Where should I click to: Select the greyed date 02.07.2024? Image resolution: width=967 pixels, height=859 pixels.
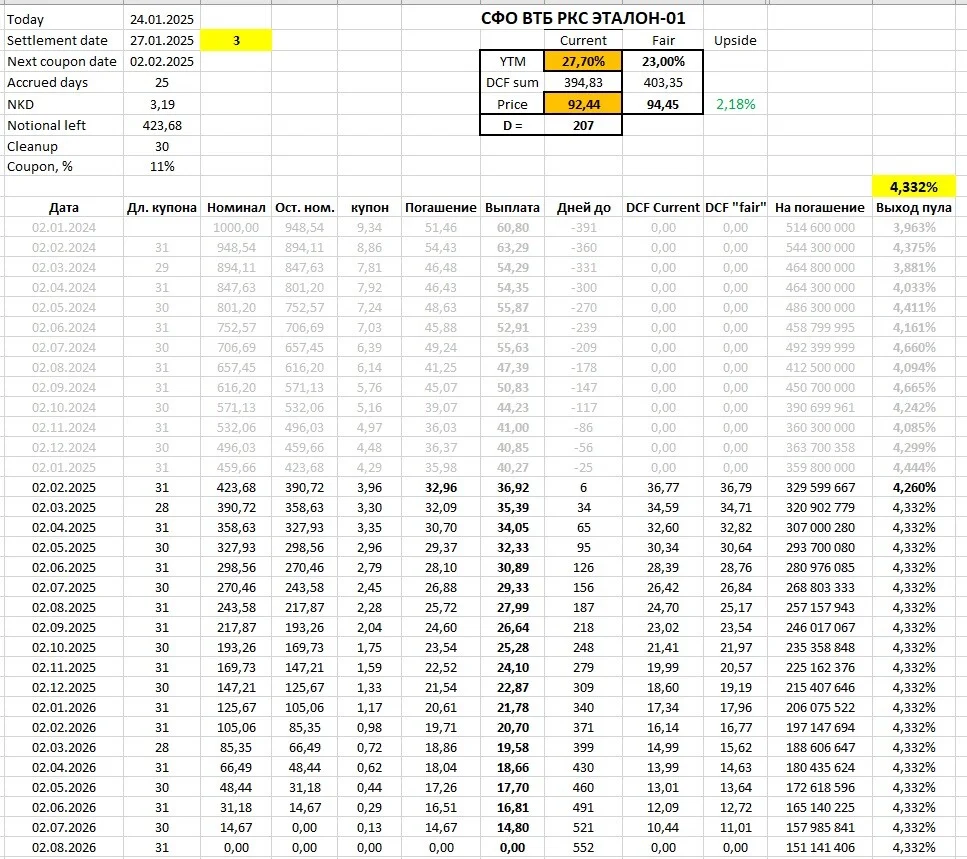(64, 348)
